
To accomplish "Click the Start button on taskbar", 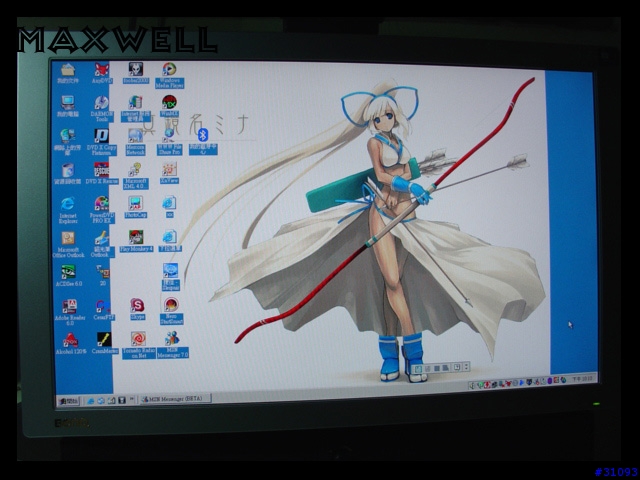I will pos(68,401).
